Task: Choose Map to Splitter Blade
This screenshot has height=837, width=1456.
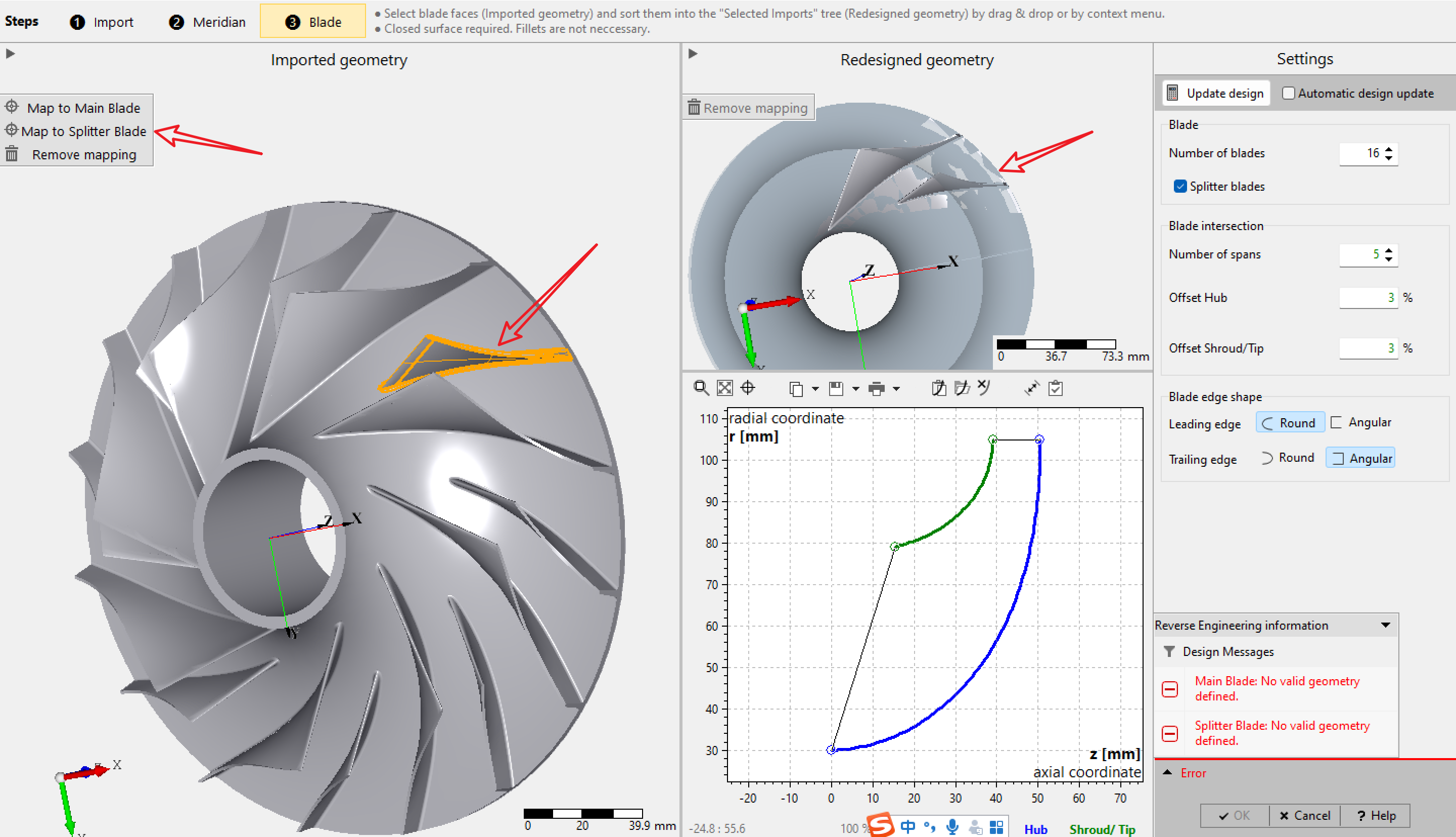Action: 83,131
